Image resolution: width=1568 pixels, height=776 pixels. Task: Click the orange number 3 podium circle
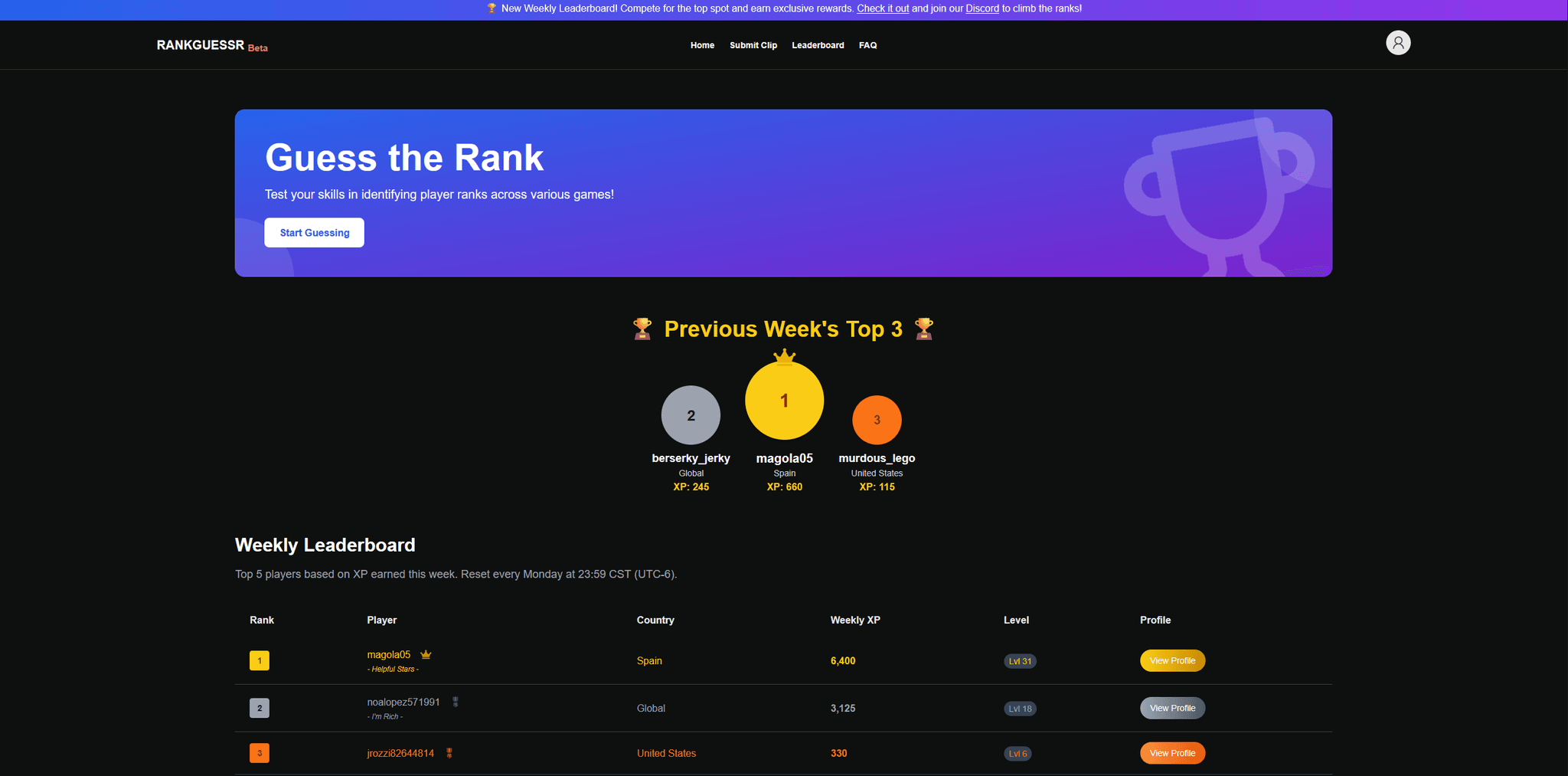[877, 420]
